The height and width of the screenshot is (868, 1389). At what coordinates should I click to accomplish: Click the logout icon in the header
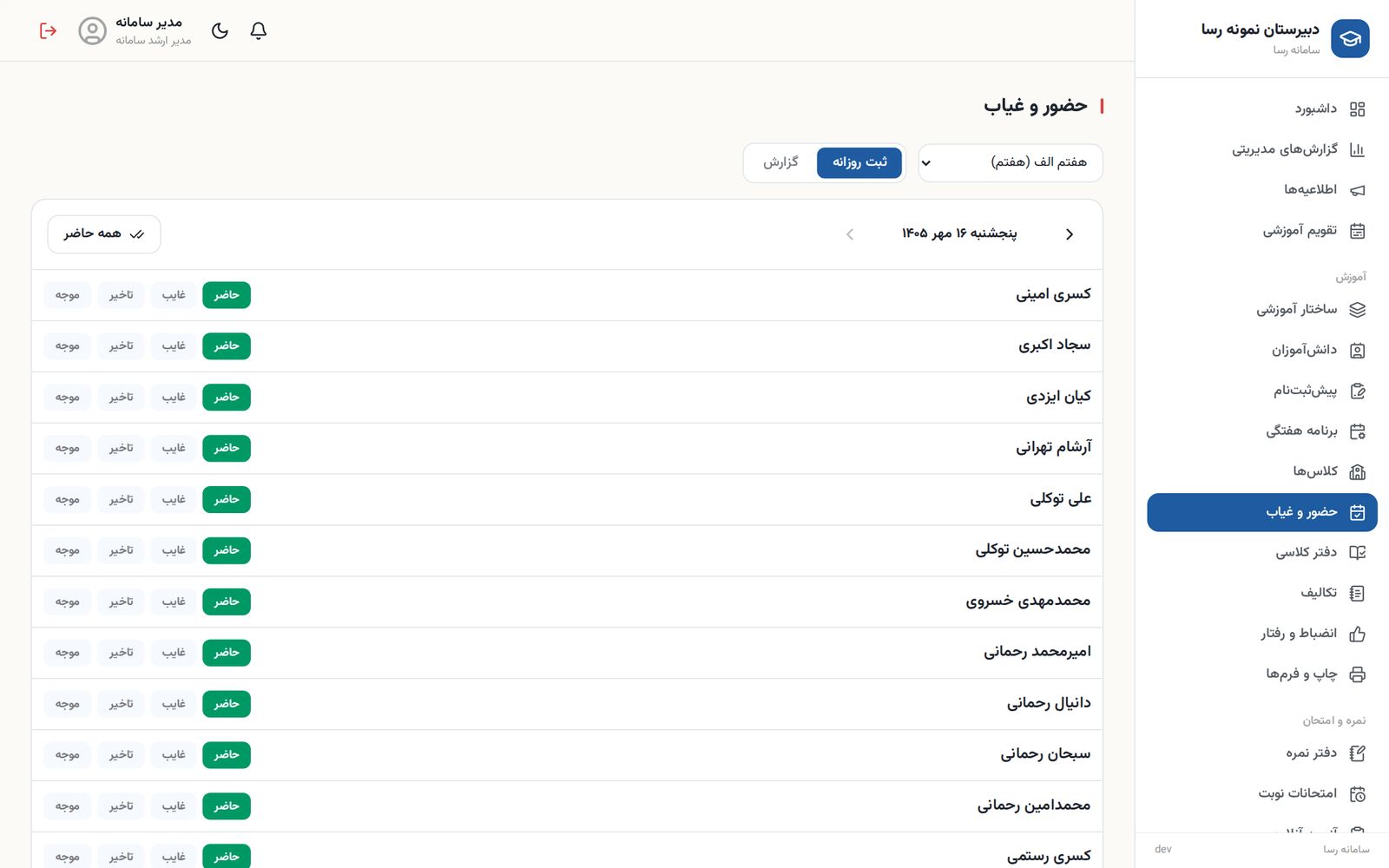pos(48,30)
